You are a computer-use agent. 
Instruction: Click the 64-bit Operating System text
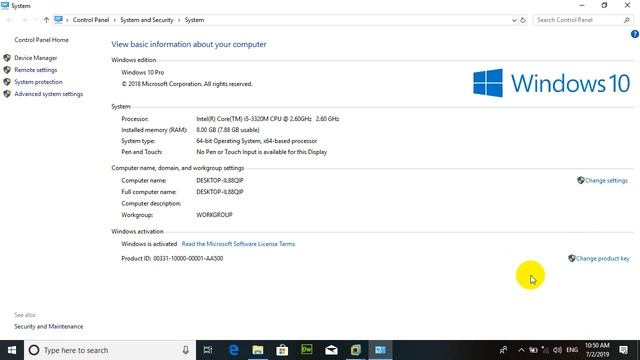click(257, 141)
